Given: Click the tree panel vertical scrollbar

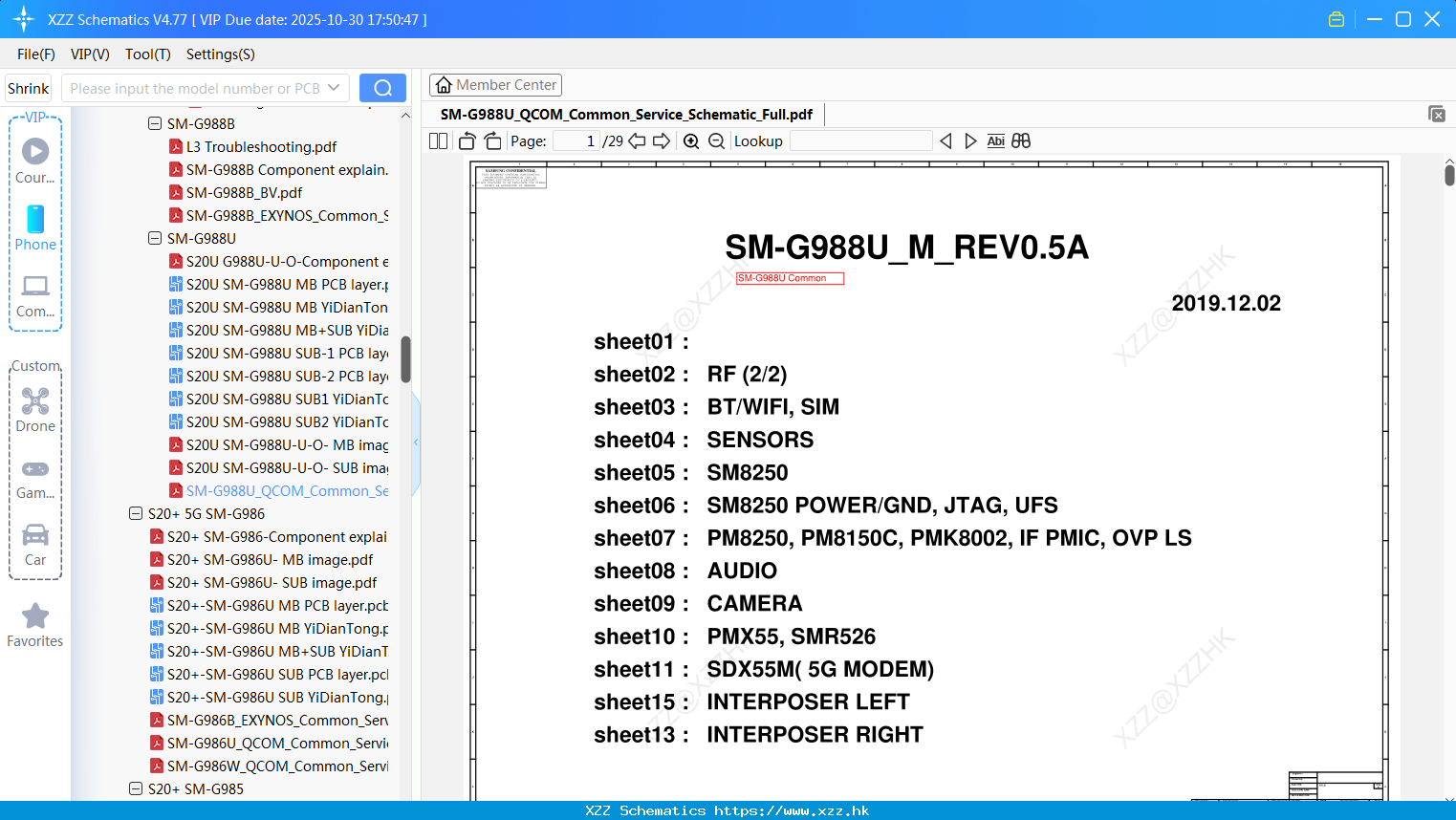Looking at the screenshot, I should click(405, 358).
